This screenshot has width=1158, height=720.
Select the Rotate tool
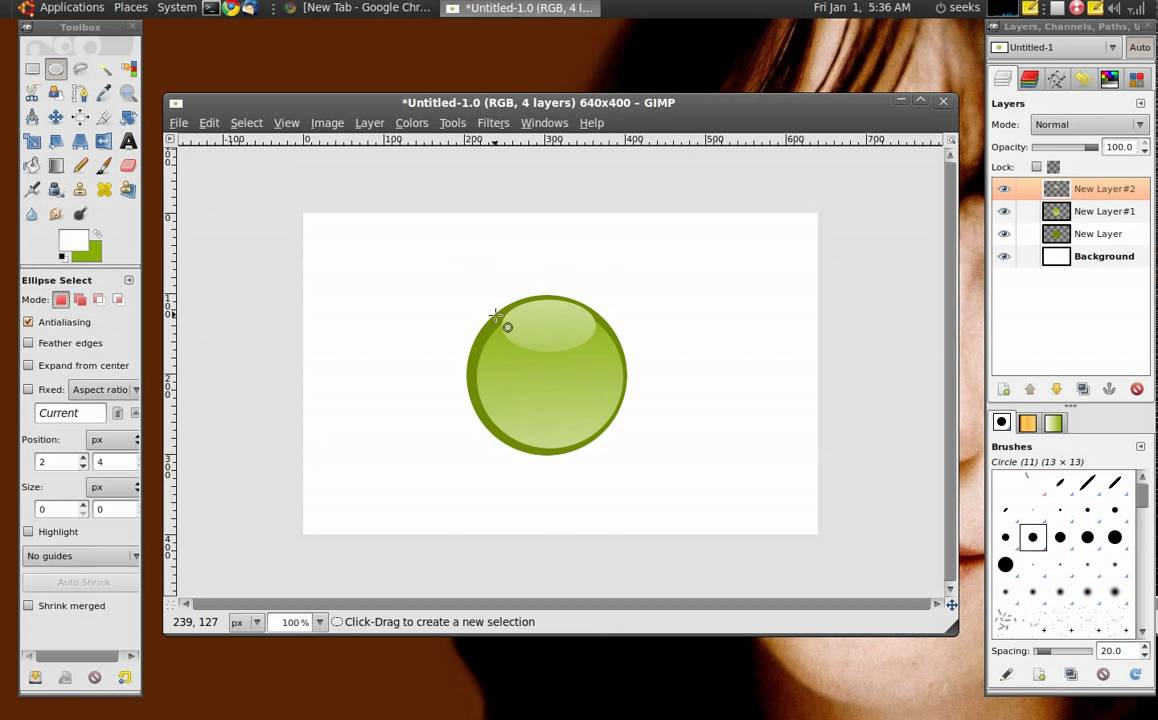129,117
